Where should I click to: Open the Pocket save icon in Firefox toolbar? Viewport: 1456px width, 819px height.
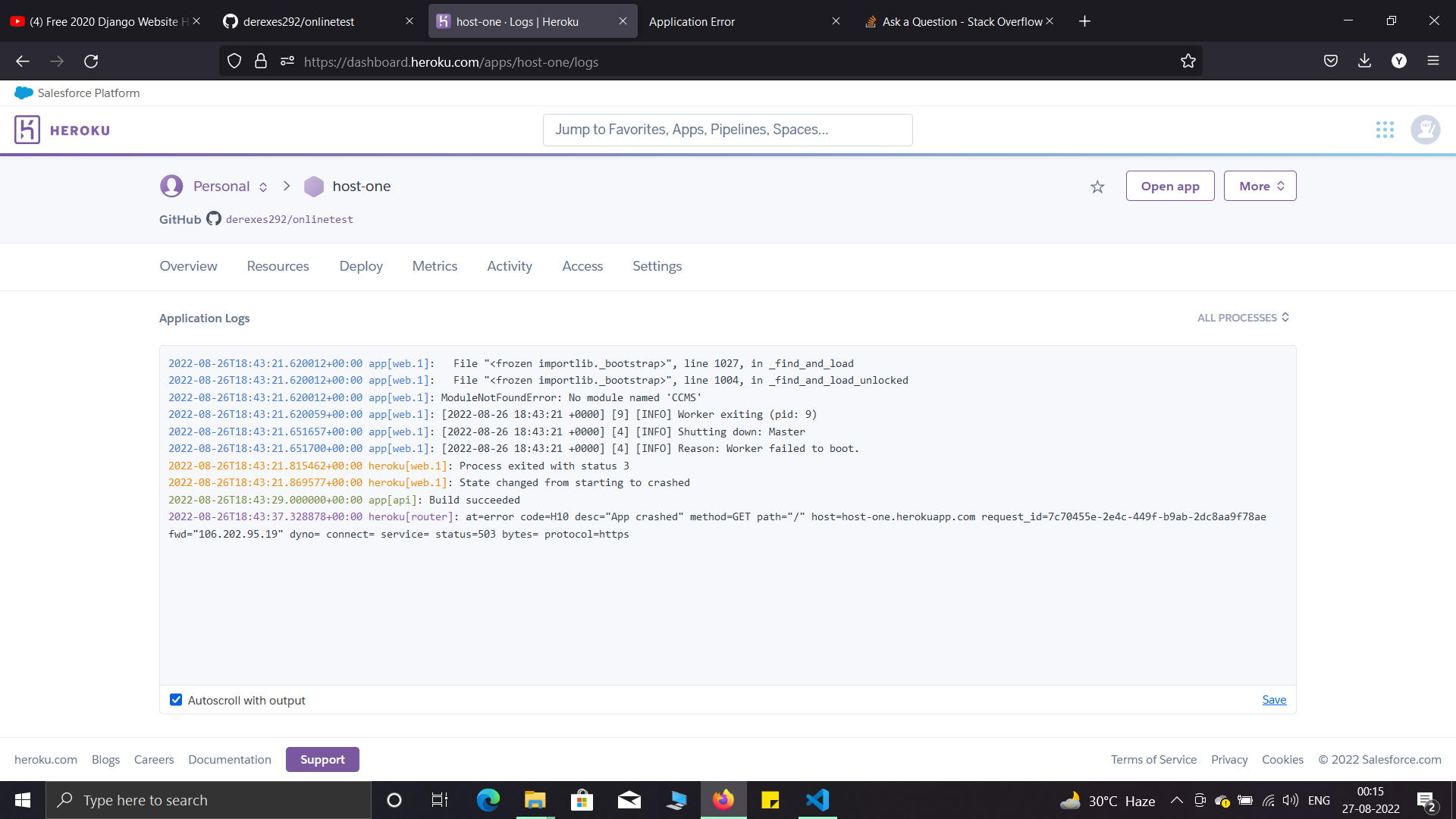tap(1331, 61)
